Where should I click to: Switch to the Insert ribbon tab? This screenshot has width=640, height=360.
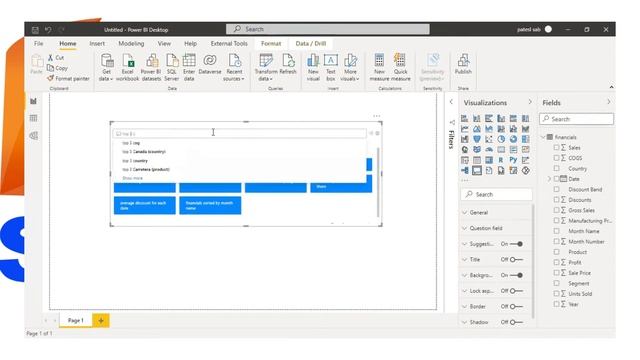[97, 43]
